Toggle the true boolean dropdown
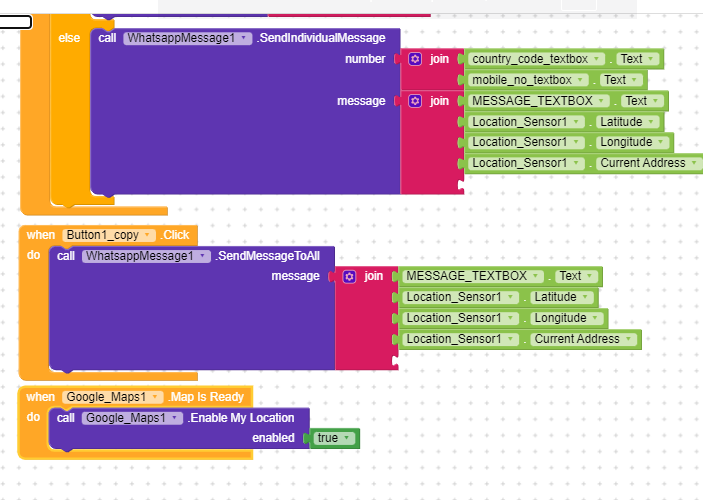 (334, 438)
